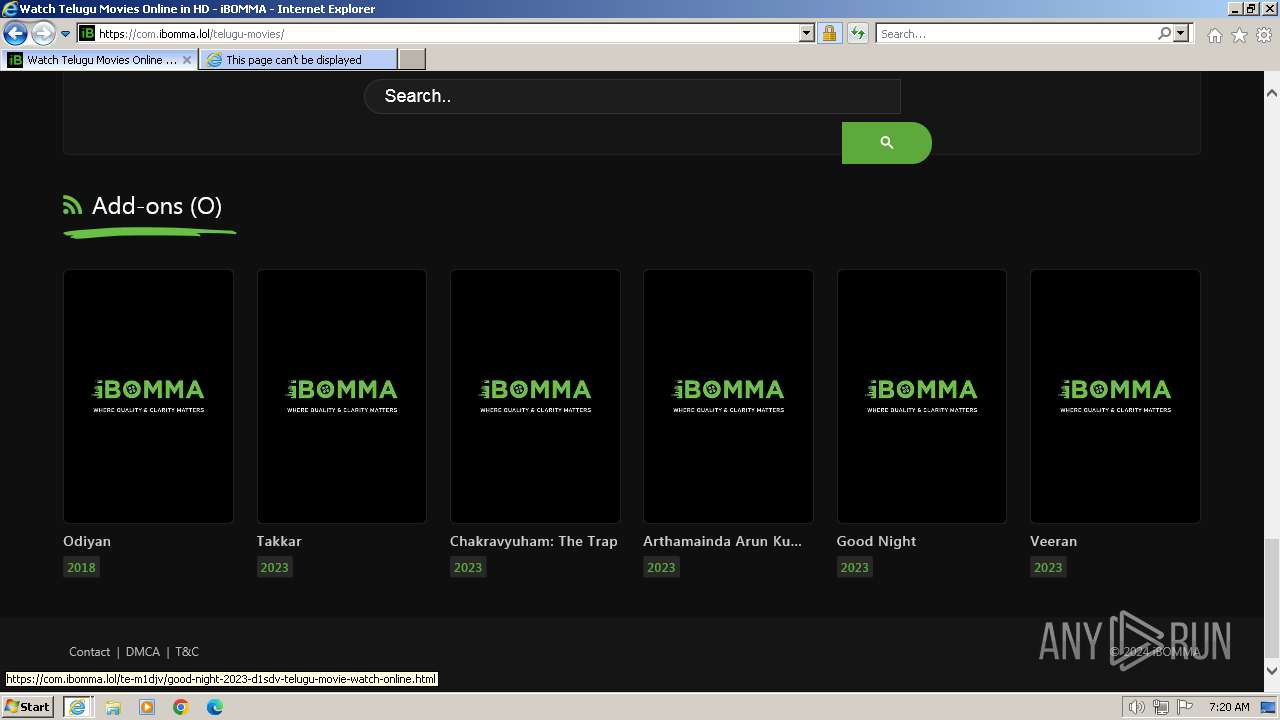Click the browser search magnifier icon
The height and width of the screenshot is (720, 1280).
(1164, 34)
